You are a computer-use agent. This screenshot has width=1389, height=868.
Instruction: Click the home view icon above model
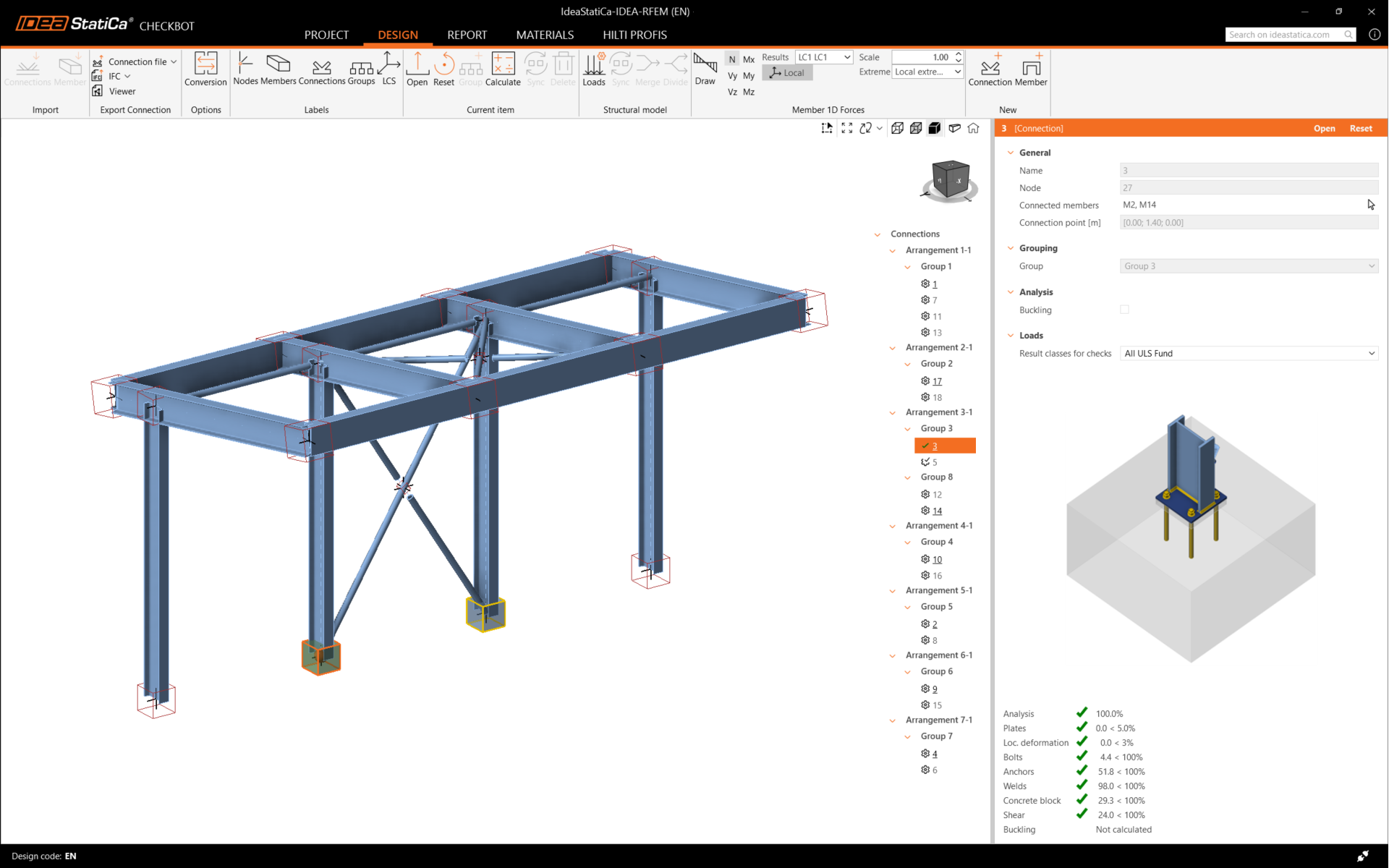point(974,128)
